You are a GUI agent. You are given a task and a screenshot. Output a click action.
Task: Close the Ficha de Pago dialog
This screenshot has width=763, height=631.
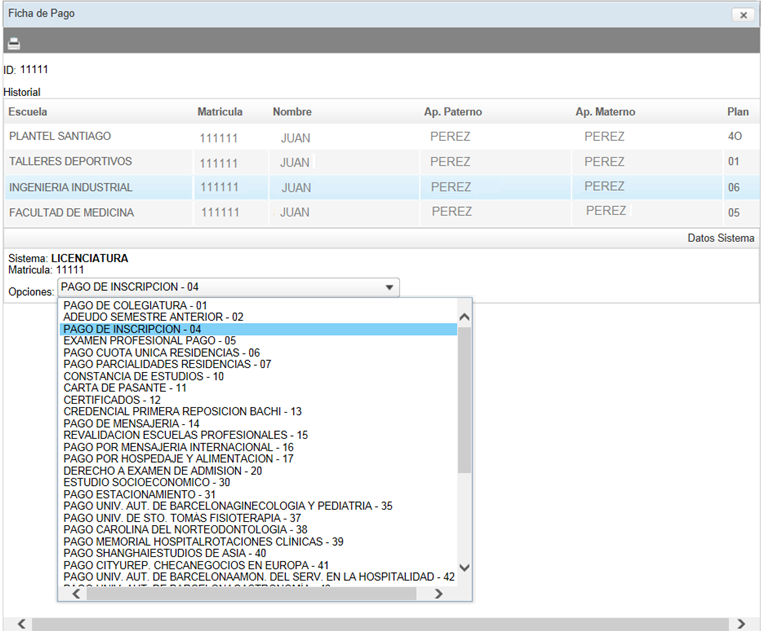[742, 15]
